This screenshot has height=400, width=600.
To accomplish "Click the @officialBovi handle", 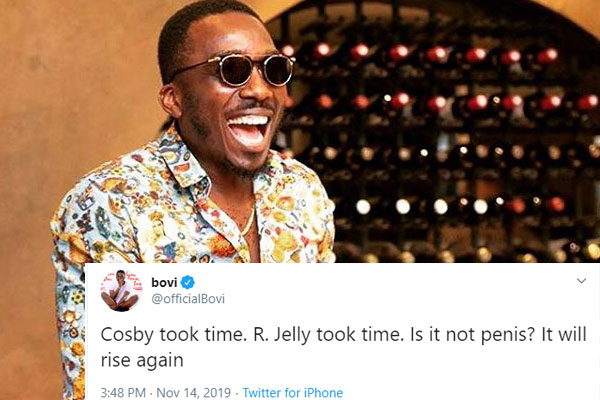I will coord(188,299).
